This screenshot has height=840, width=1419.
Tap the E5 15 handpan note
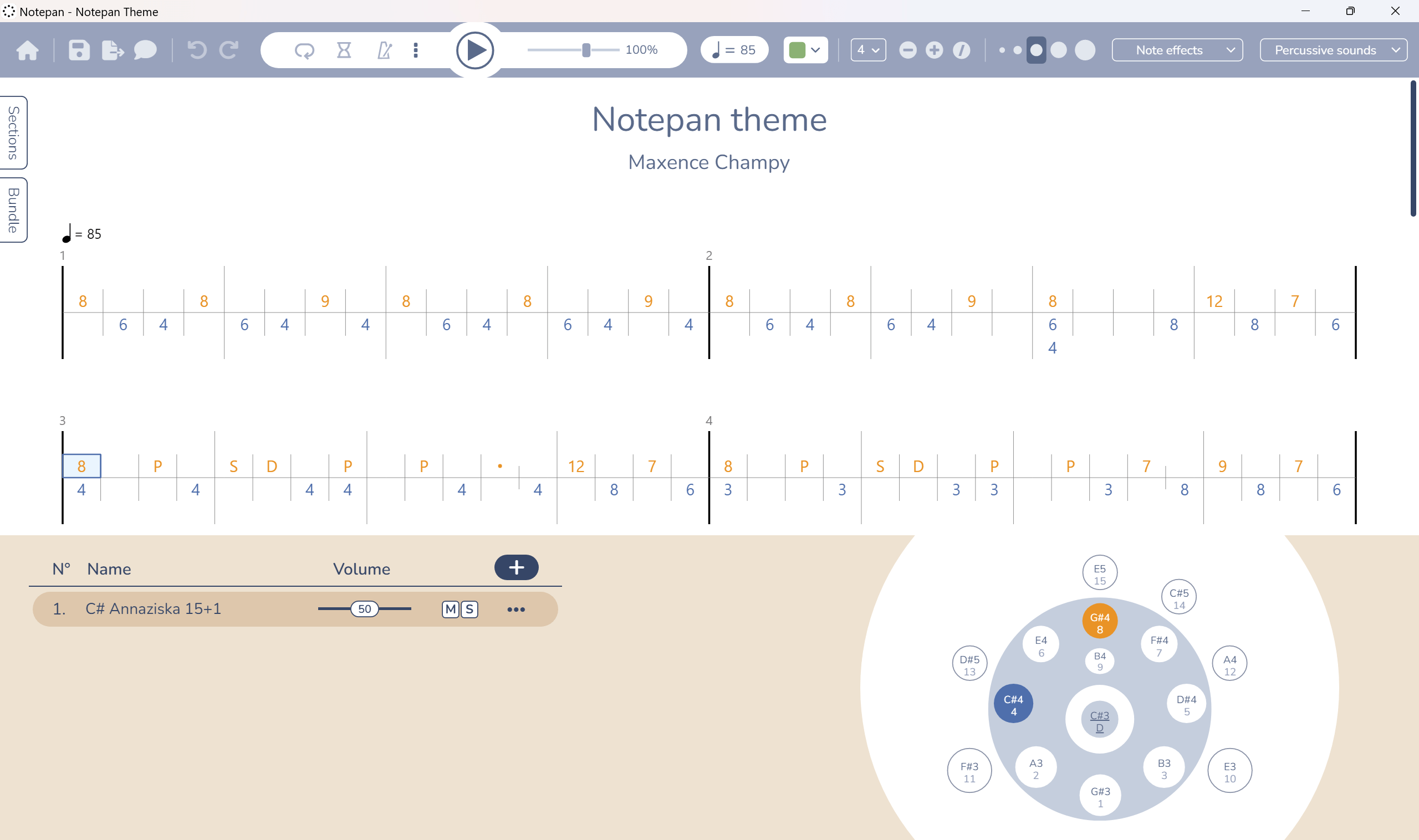click(1100, 573)
